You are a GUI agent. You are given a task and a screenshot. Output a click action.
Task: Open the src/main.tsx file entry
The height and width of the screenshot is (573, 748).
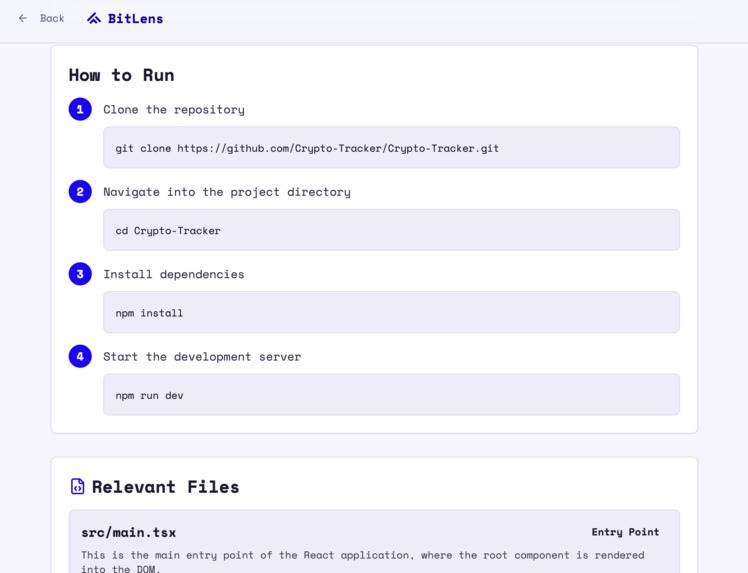(x=374, y=542)
